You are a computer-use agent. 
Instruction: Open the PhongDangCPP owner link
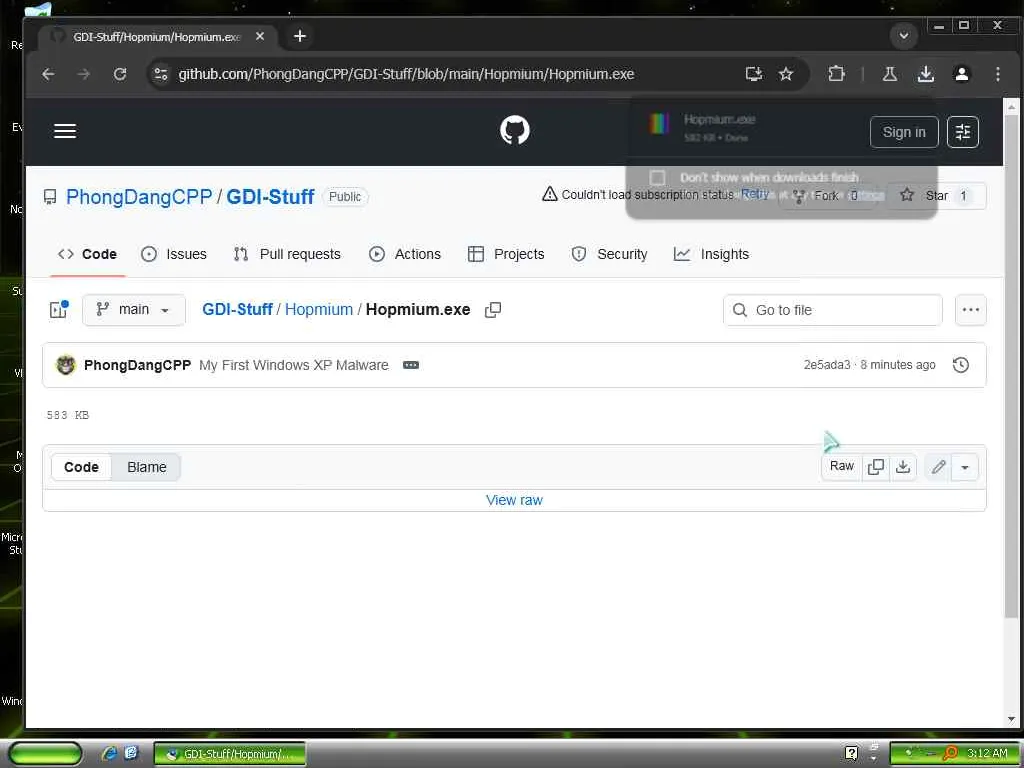point(139,197)
